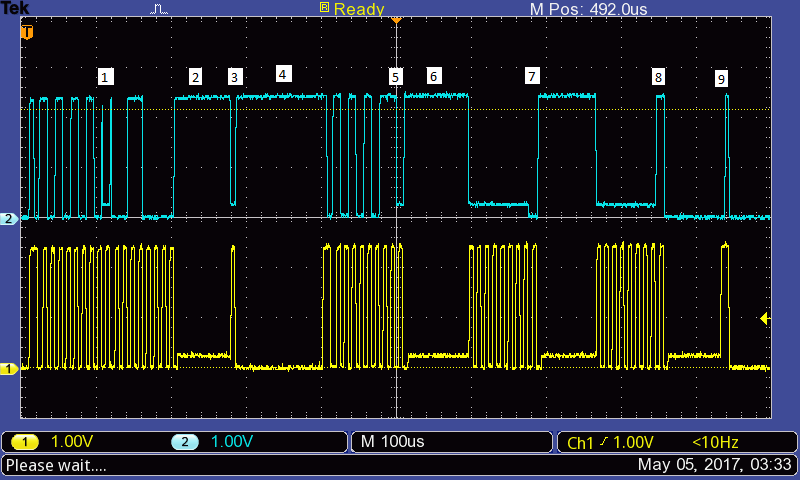Click the Tek logo

15,8
